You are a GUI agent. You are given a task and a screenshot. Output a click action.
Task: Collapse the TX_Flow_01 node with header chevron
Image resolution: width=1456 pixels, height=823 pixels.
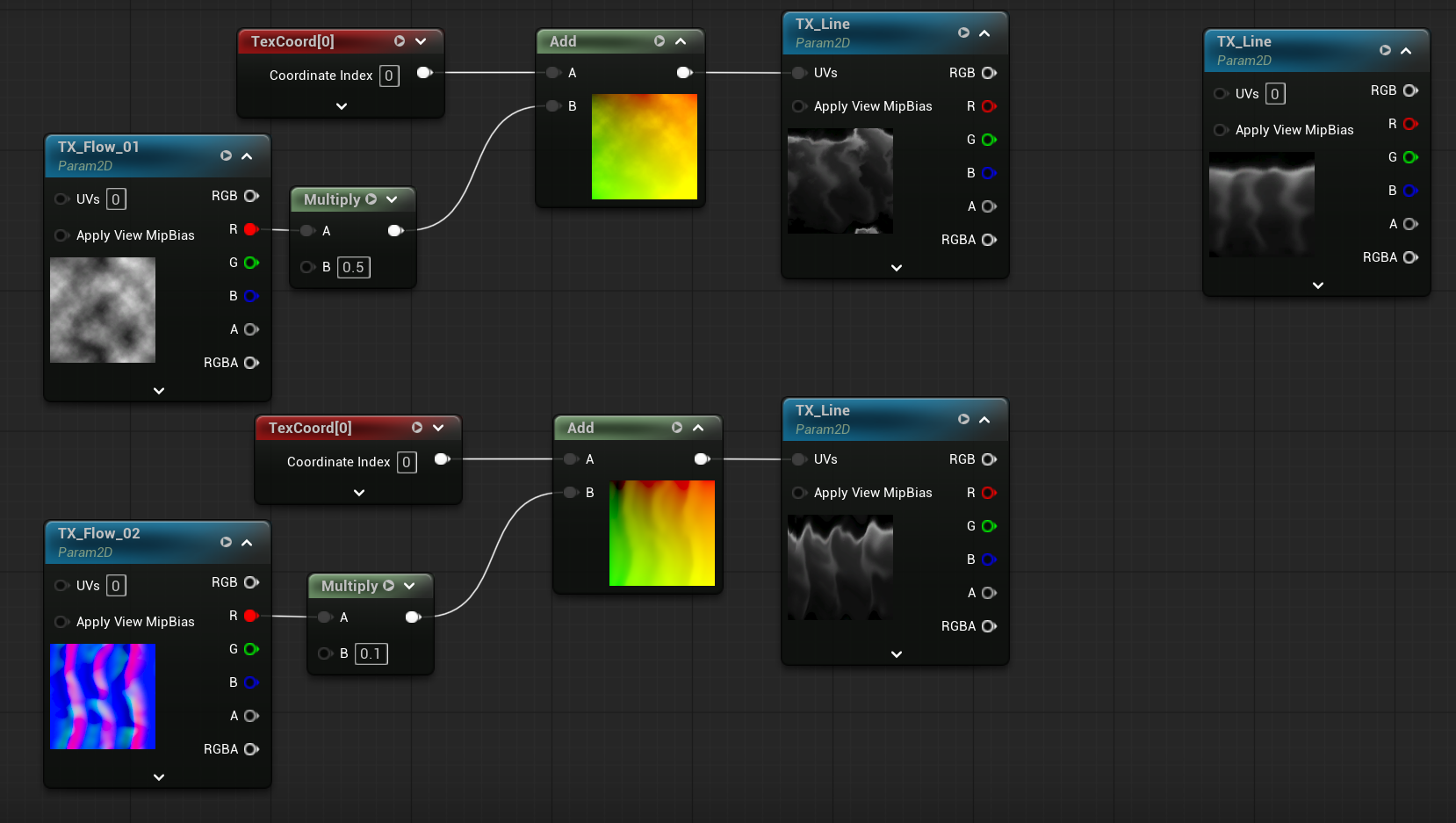(x=247, y=156)
